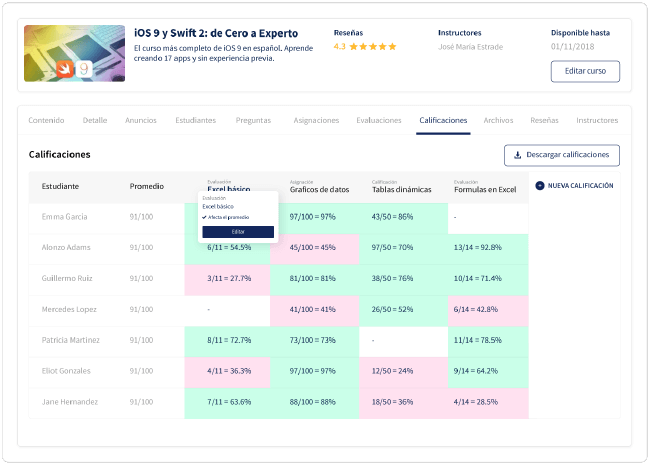650x464 pixels.
Task: Click the Formulas en Excel column header
Action: click(485, 189)
